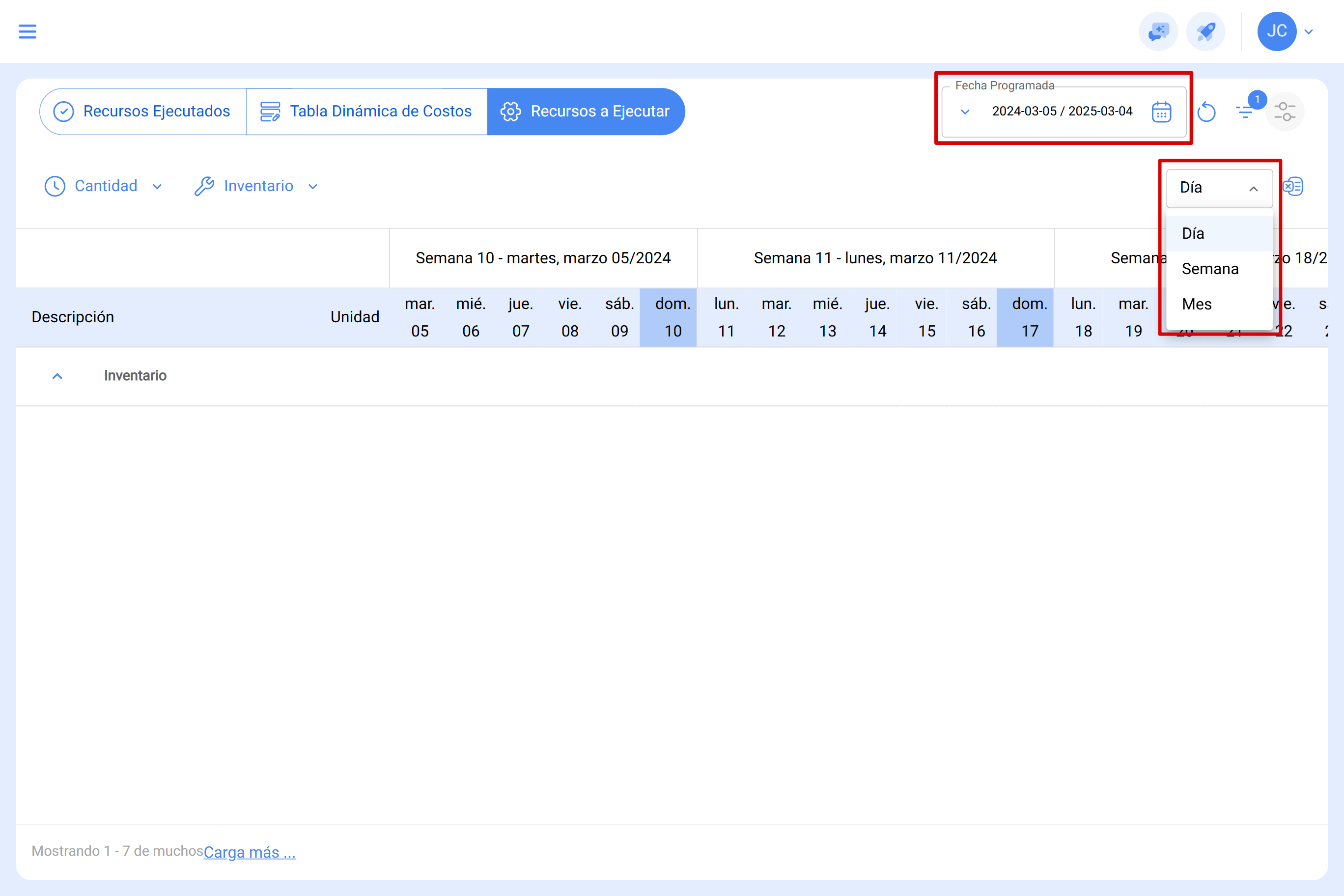
Task: Open the AI chat assistant icon
Action: (1158, 31)
